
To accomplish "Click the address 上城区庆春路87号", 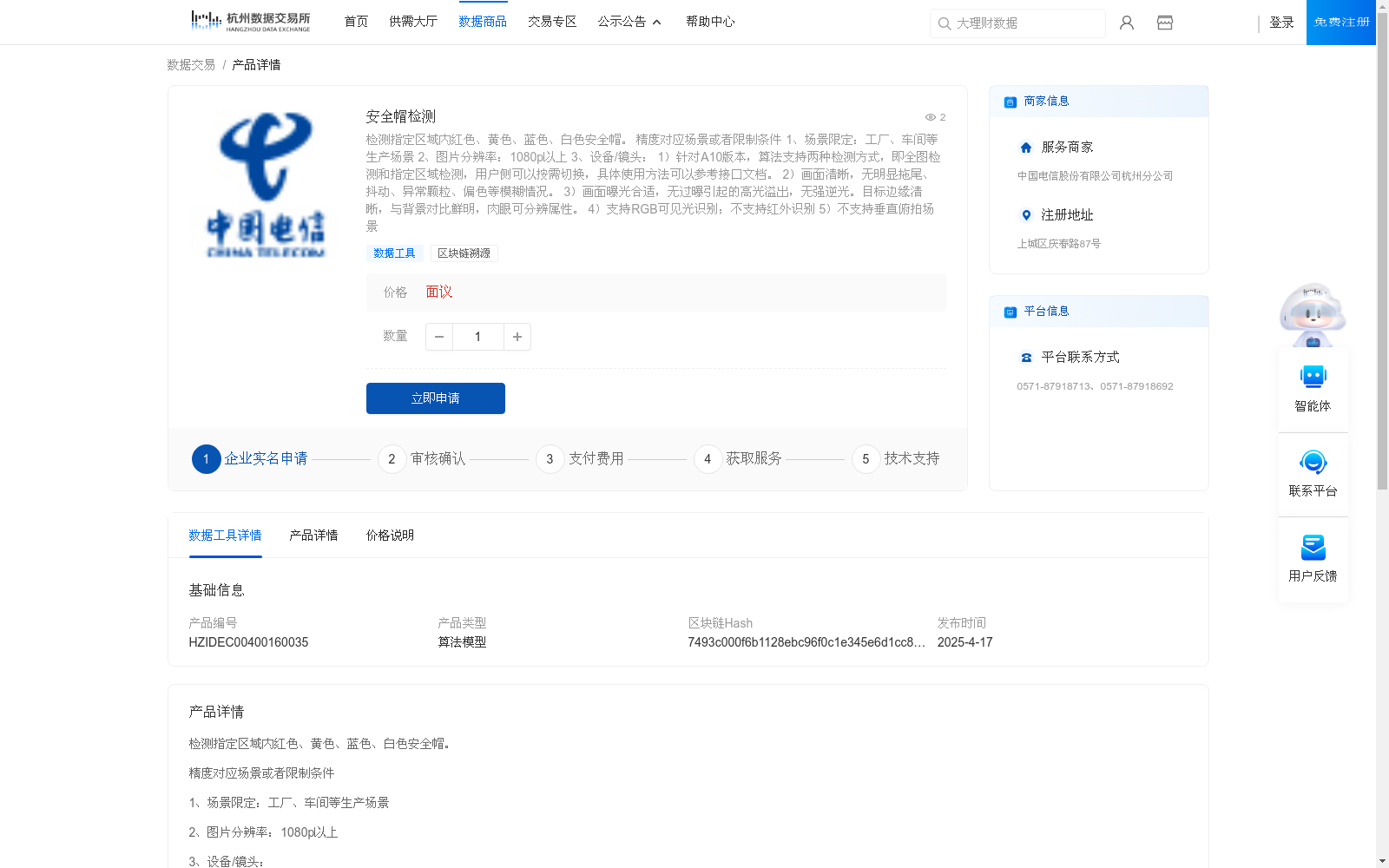I will [x=1058, y=244].
